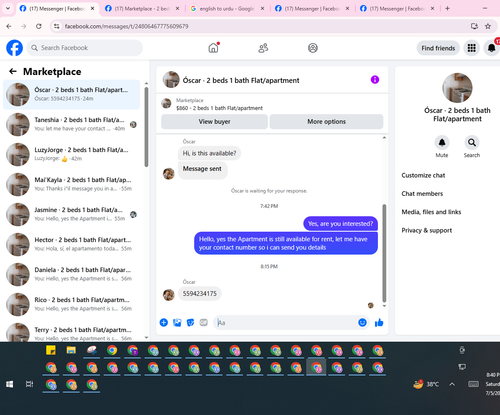500x415 pixels.
Task: Open Terry conversation
Action: click(x=72, y=332)
